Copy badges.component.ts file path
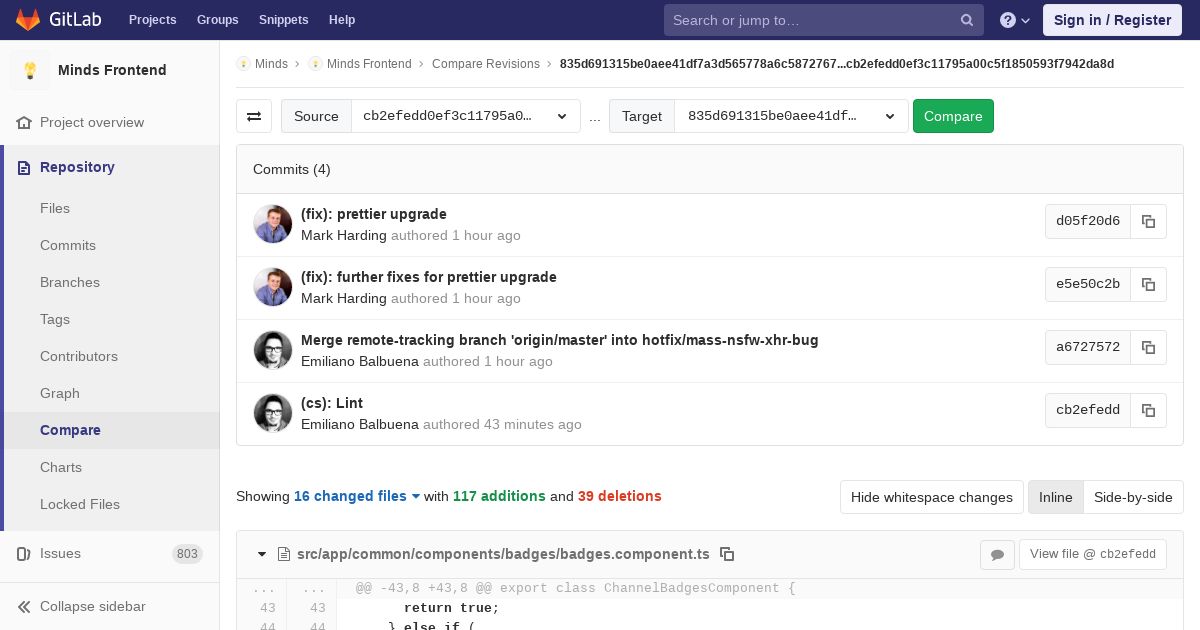Screen dimensions: 1200x630 [727, 554]
